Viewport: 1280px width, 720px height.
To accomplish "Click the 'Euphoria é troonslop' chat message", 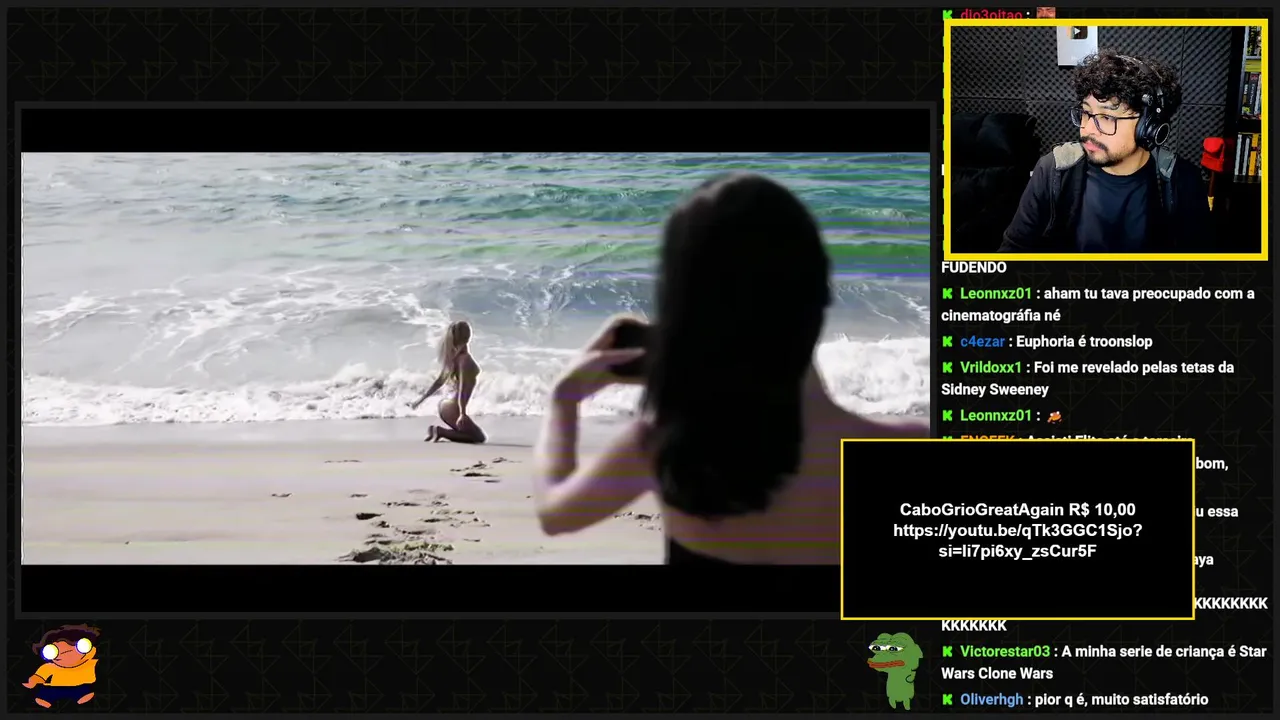I will pos(1084,342).
